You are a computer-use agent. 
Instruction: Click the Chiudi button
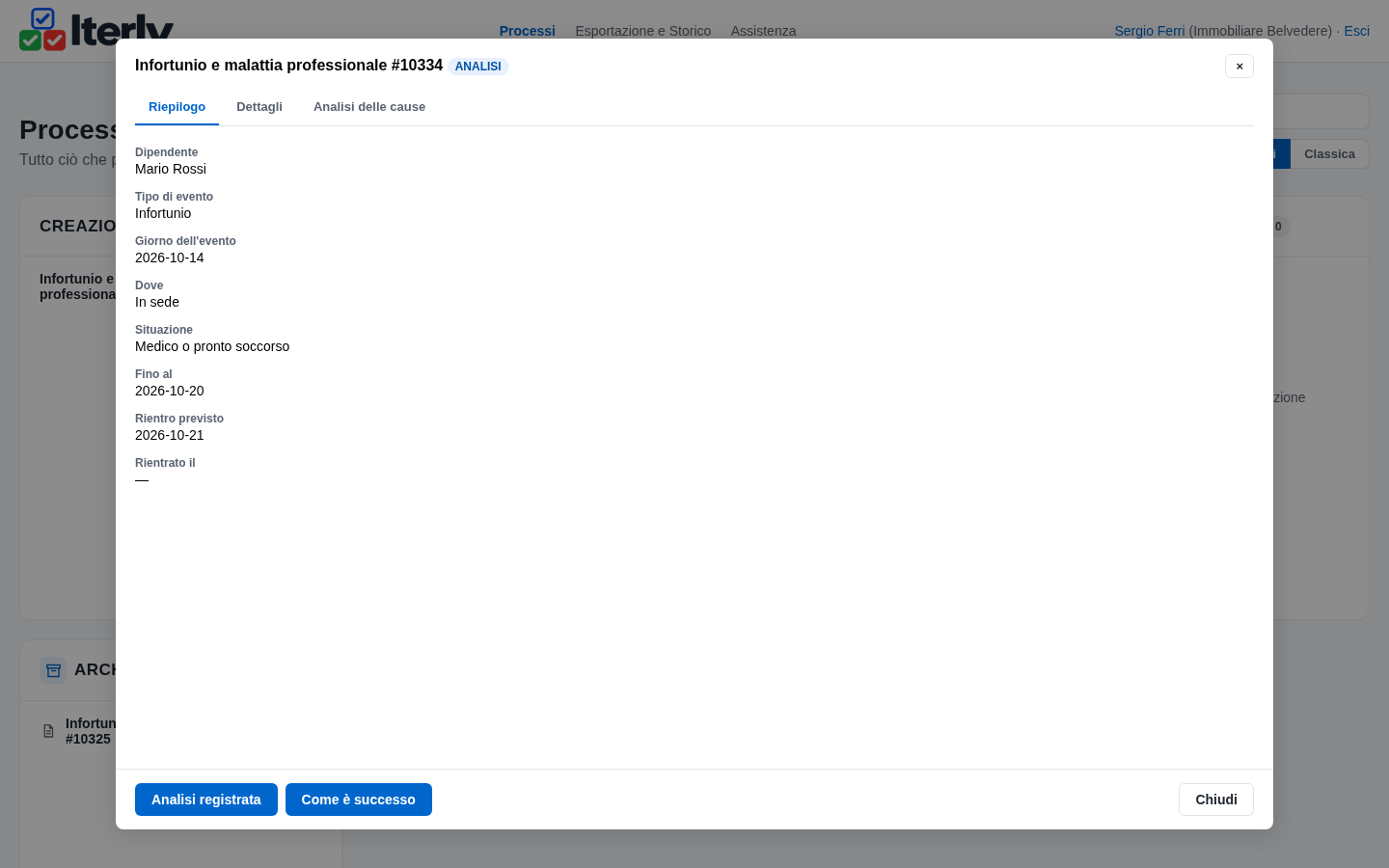coord(1216,800)
